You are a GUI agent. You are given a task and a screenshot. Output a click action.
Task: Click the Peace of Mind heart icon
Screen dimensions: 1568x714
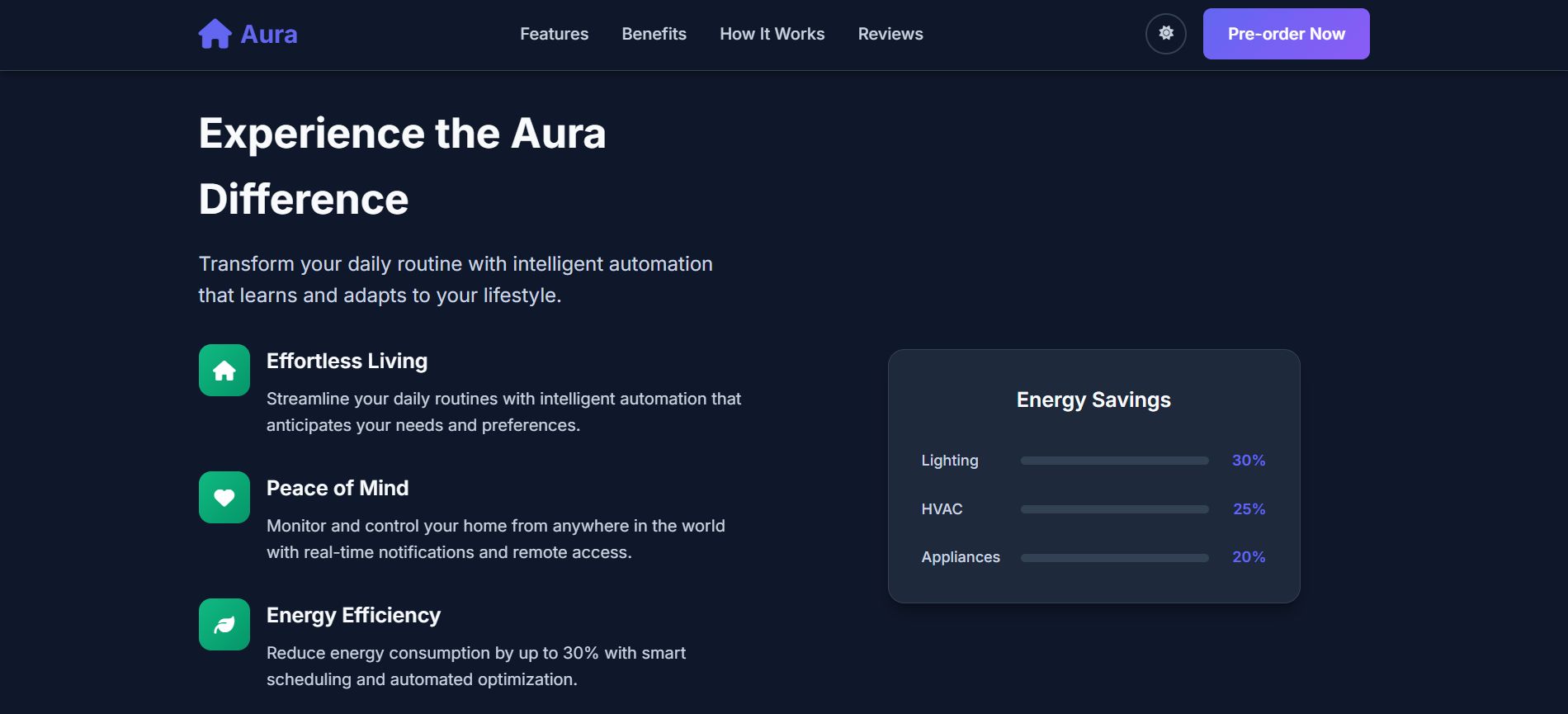(224, 498)
